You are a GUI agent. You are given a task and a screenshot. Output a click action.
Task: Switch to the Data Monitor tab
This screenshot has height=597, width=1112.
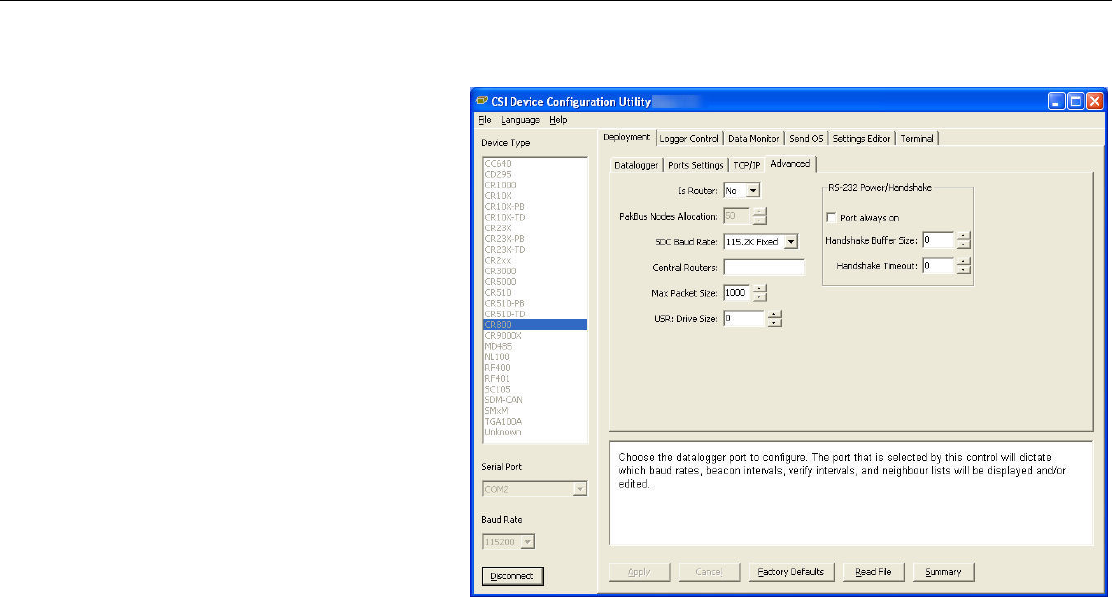pyautogui.click(x=753, y=139)
